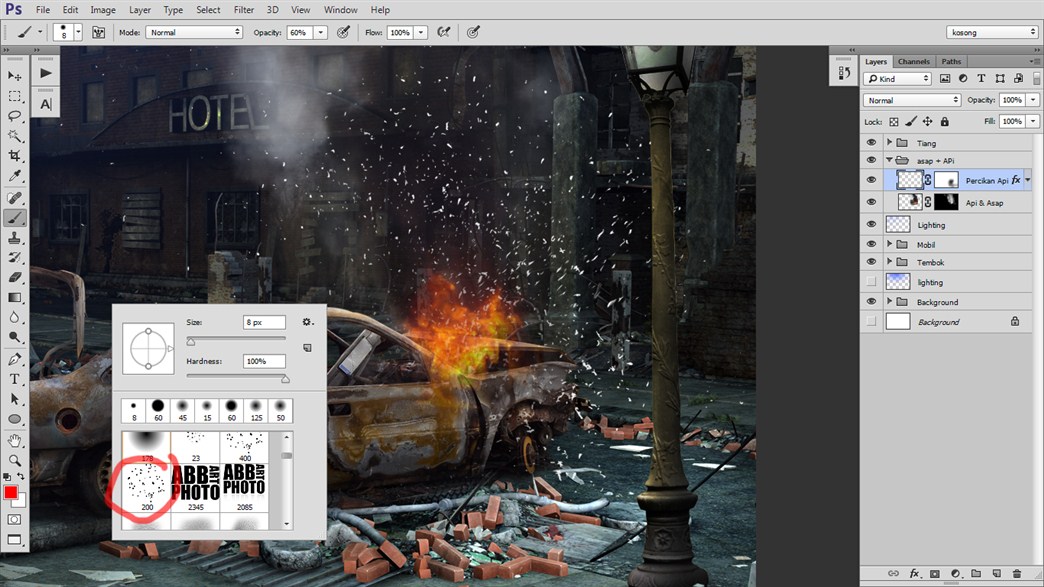Select the Clone Stamp tool
Viewport: 1044px width, 587px height.
(15, 238)
